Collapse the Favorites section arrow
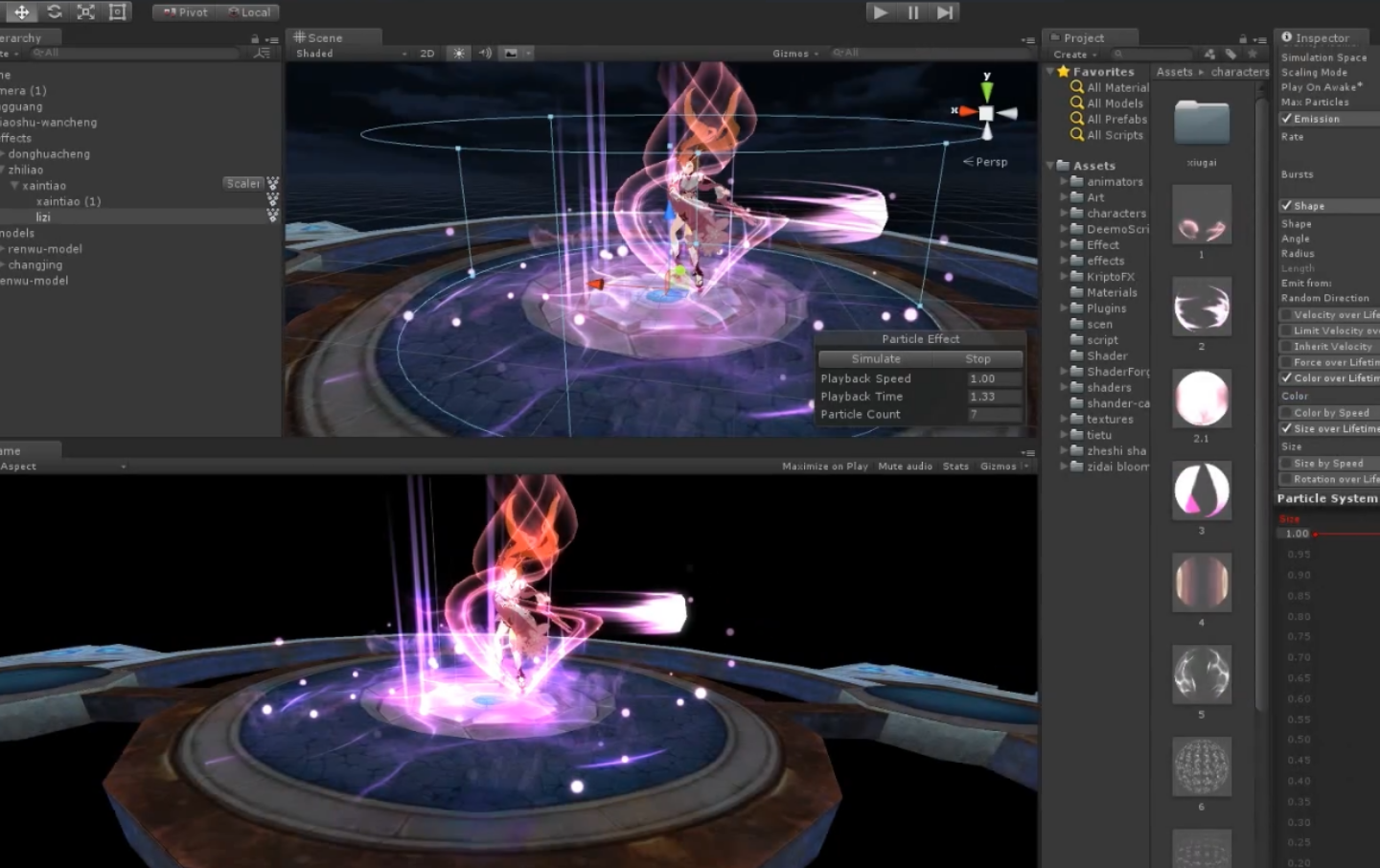Viewport: 1380px width, 868px height. (x=1050, y=72)
